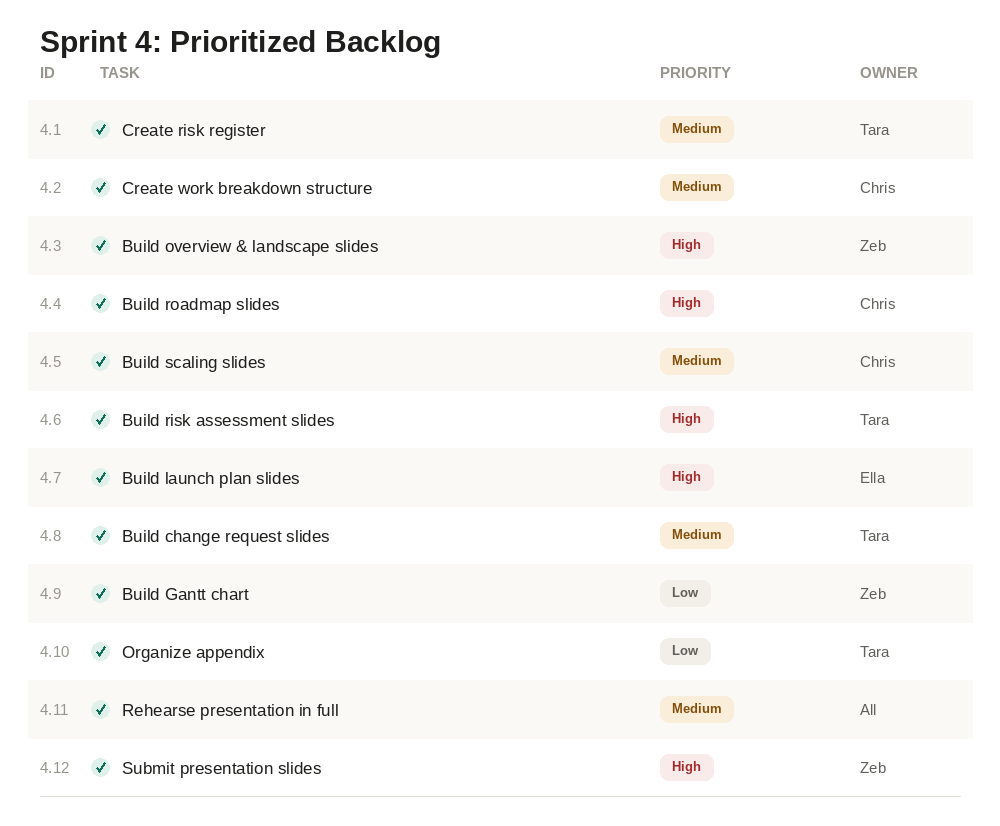This screenshot has width=1000, height=826.
Task: Click the Medium priority badge on task 4.1
Action: click(x=696, y=129)
